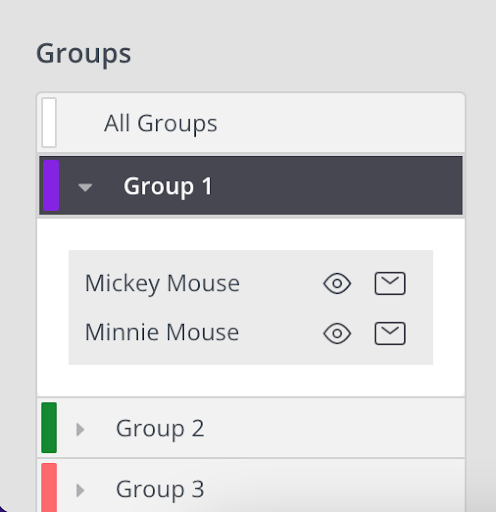
Task: Click the eye icon beside Mickey Mouse
Action: click(x=337, y=283)
